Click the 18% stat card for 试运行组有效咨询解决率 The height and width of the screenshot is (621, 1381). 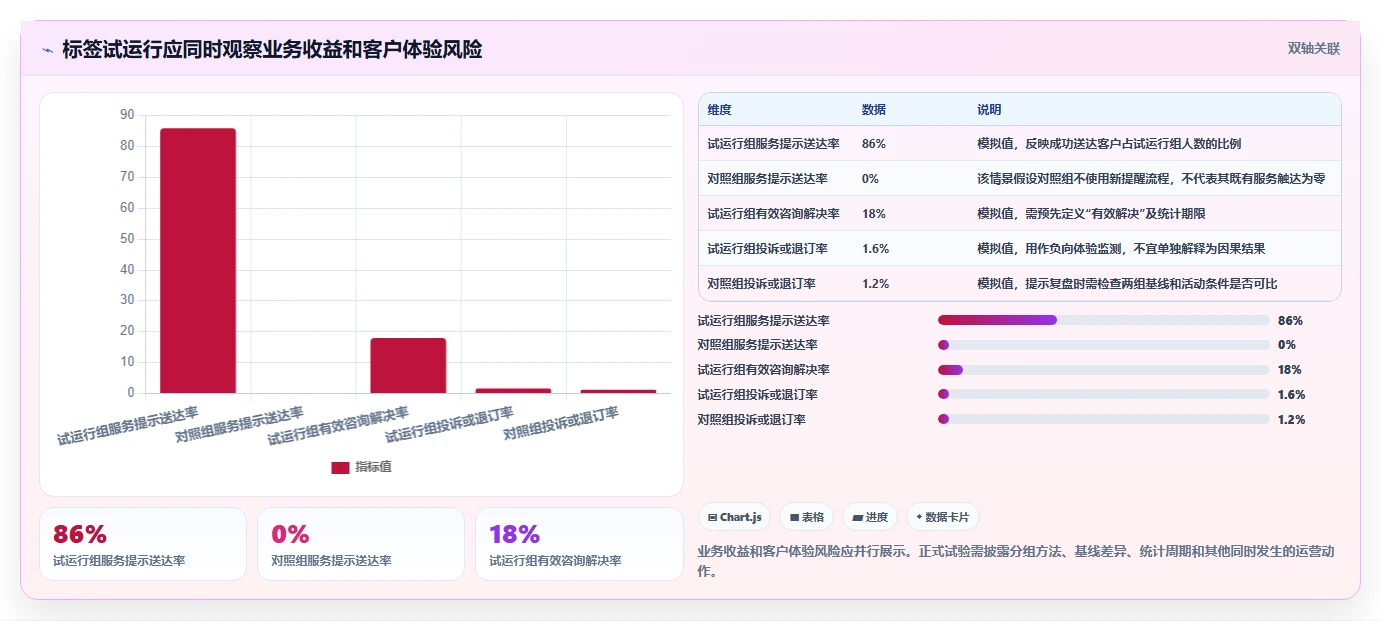(x=579, y=544)
